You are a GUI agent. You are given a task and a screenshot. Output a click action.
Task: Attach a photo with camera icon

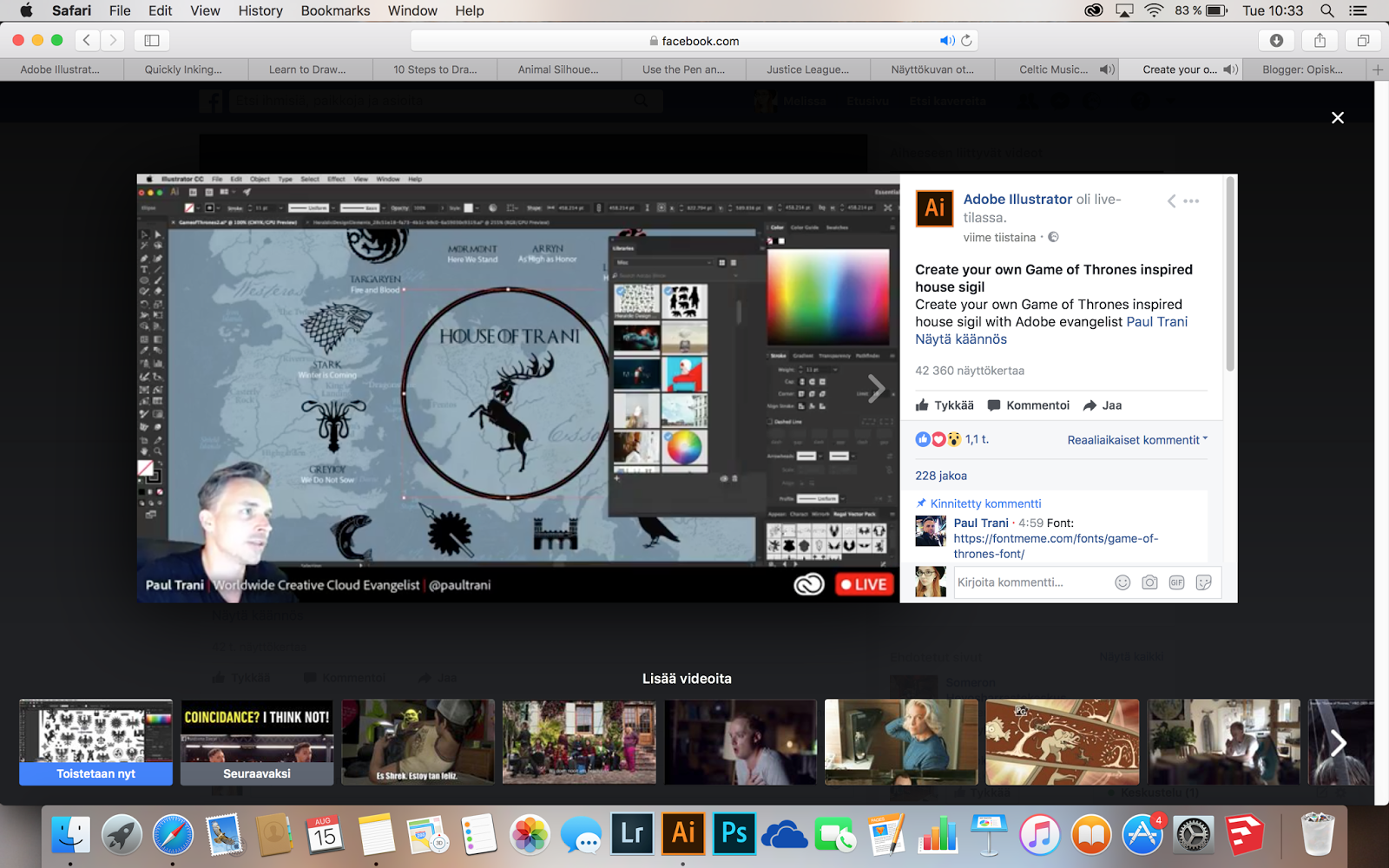[1149, 582]
